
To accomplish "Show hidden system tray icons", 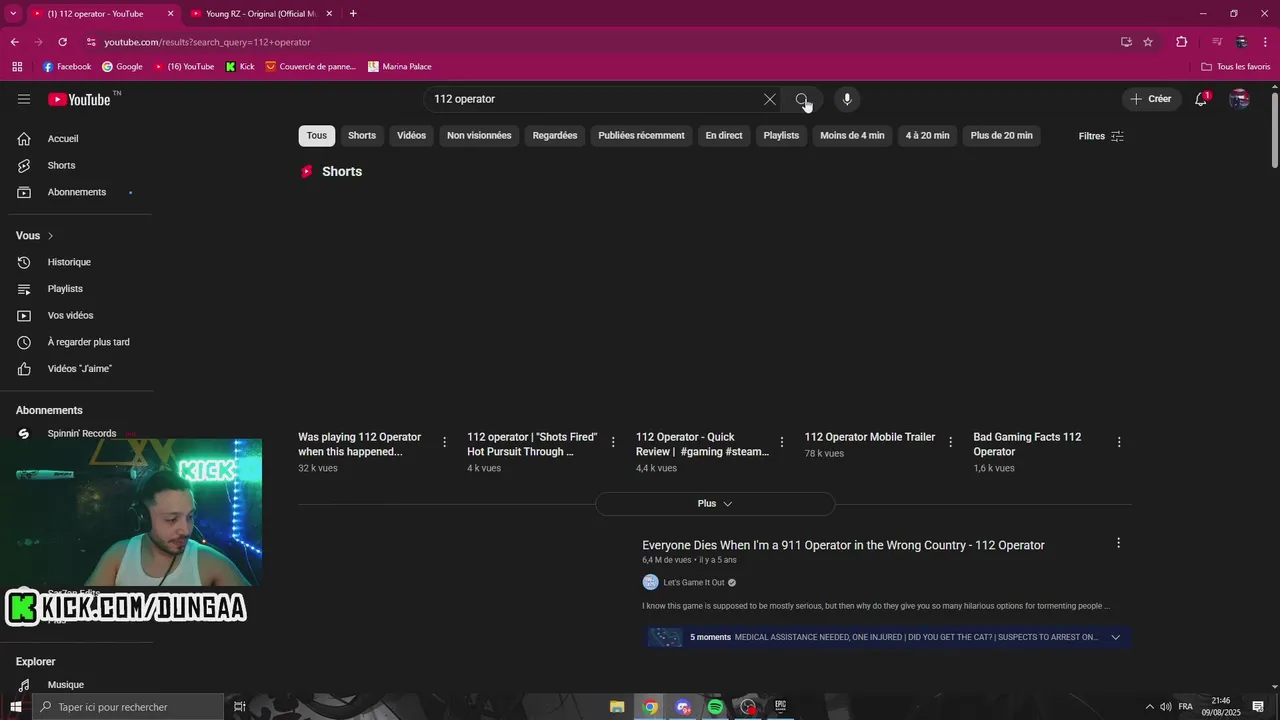I will (1150, 707).
